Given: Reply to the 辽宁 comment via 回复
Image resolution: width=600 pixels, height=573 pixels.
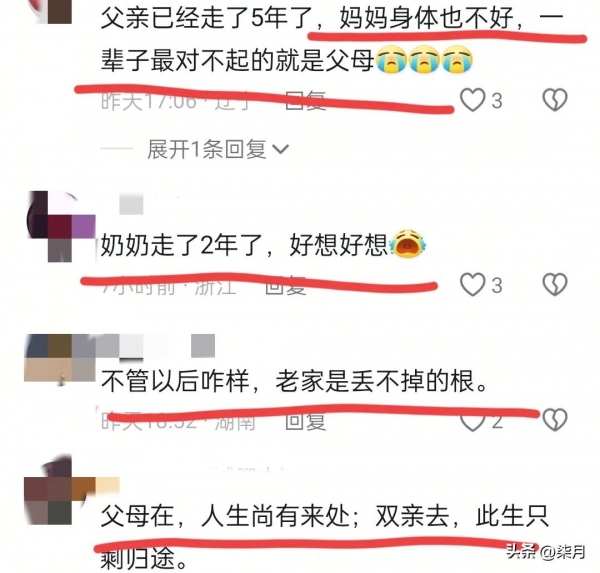Looking at the screenshot, I should 306,101.
